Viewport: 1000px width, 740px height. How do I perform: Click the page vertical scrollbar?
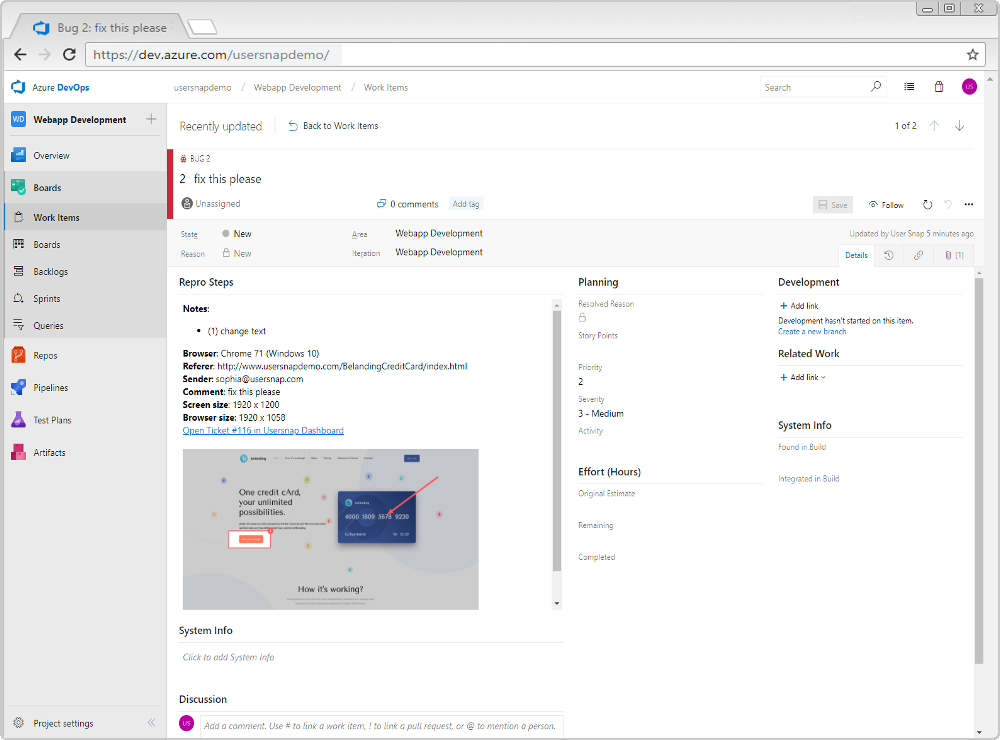point(979,470)
